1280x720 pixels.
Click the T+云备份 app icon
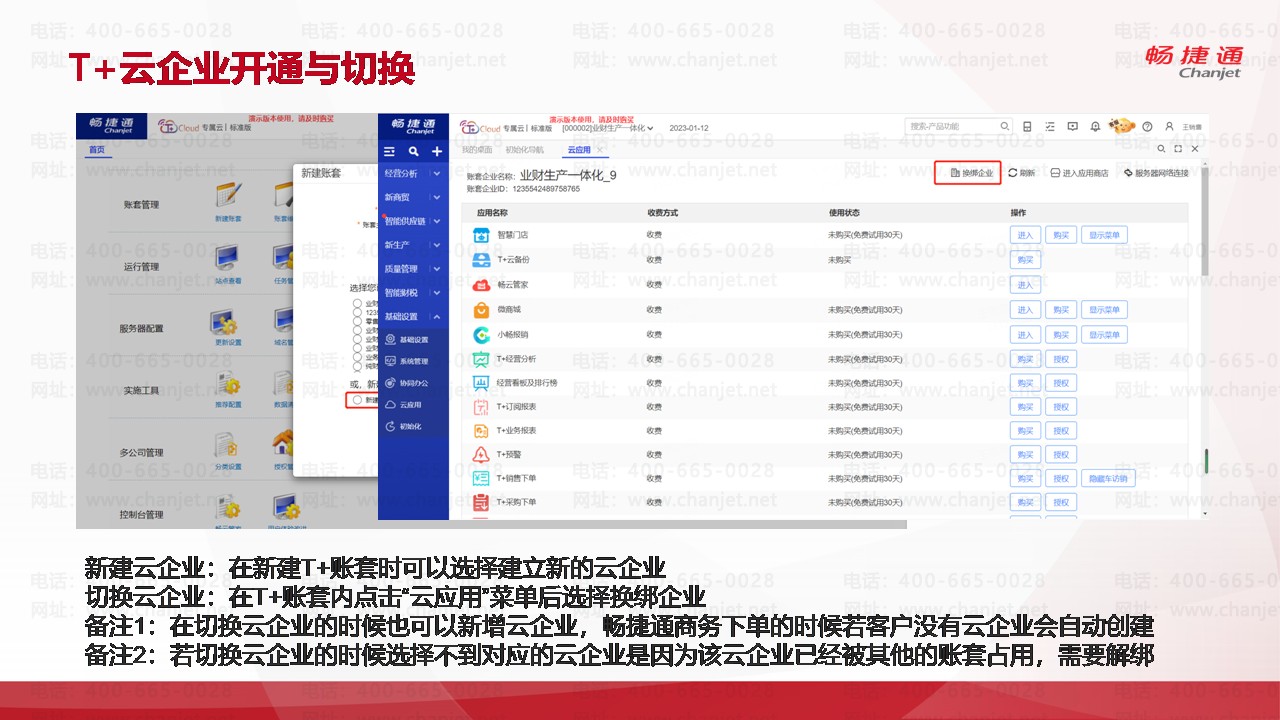coord(480,260)
